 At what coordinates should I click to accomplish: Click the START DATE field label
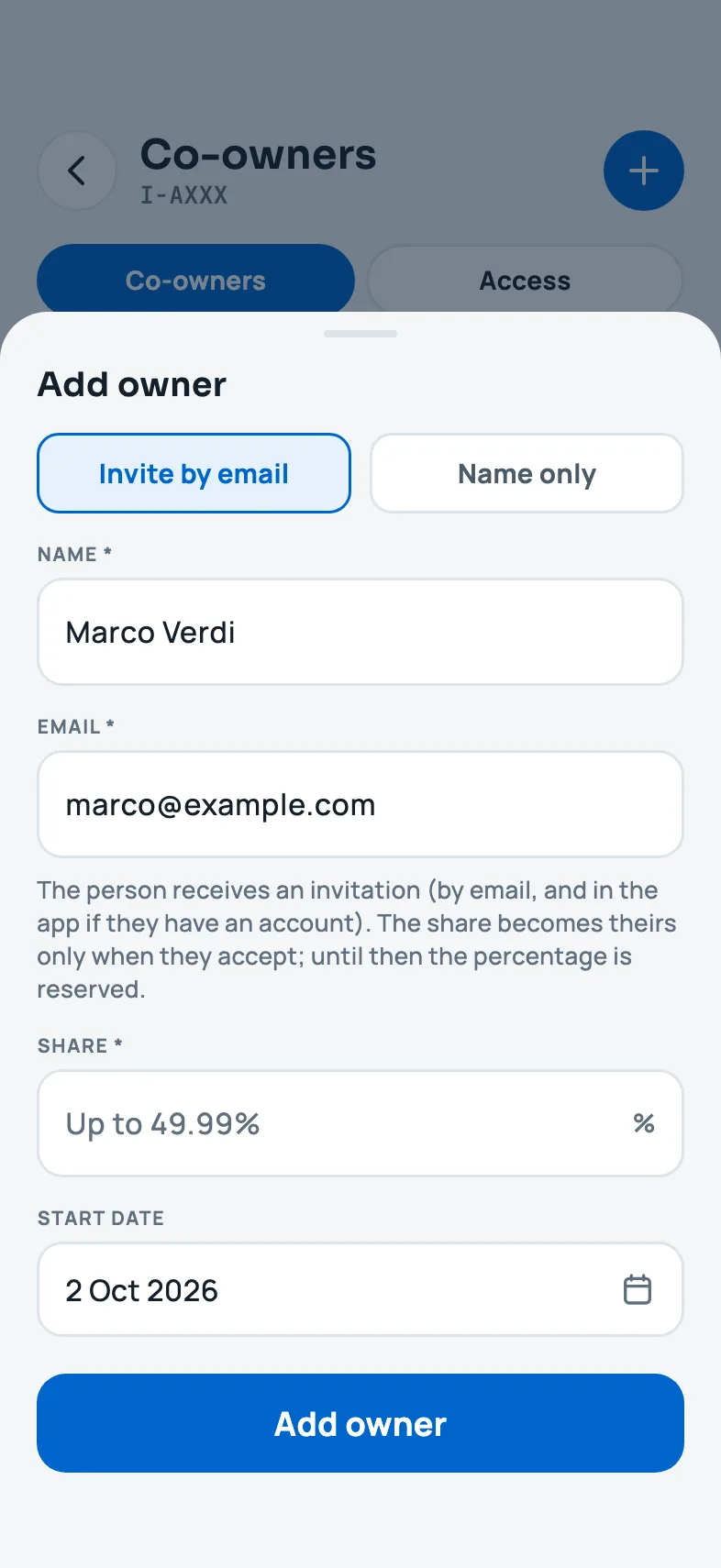pos(101,1218)
